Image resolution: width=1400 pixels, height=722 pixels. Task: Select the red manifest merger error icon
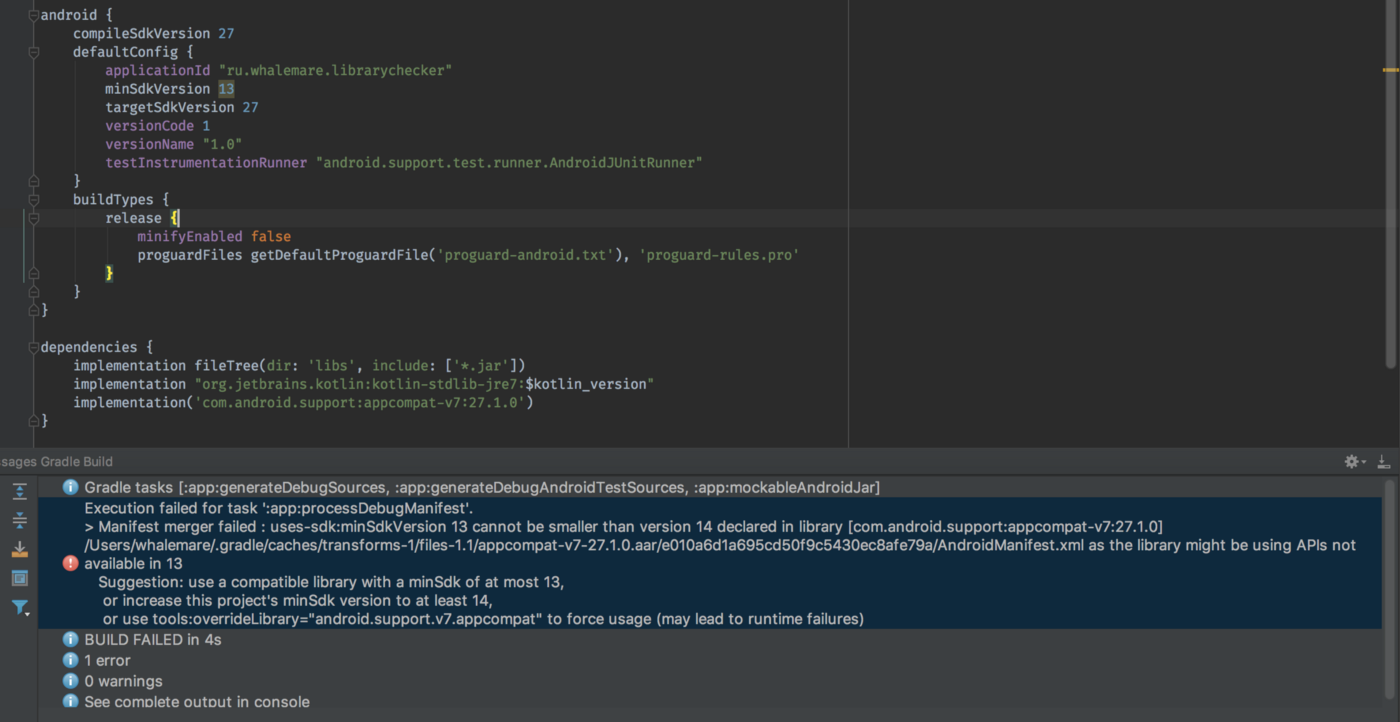[x=70, y=563]
